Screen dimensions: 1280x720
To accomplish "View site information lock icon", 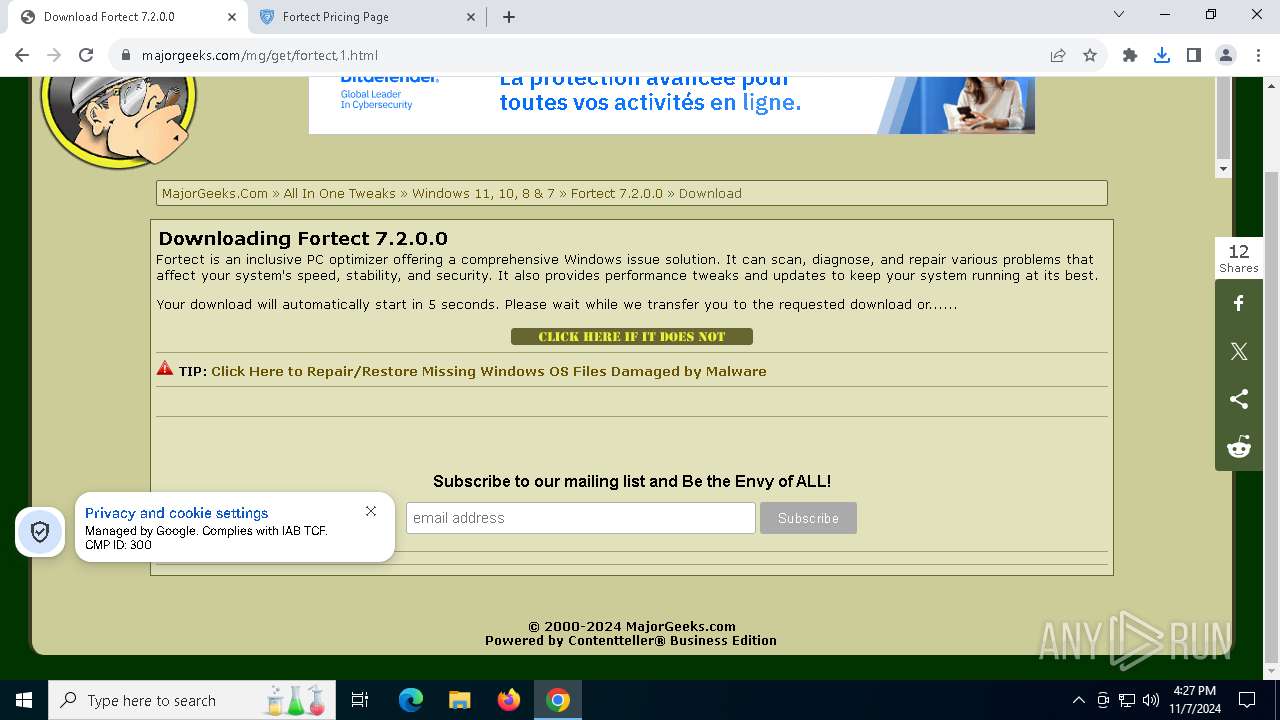I will click(126, 55).
